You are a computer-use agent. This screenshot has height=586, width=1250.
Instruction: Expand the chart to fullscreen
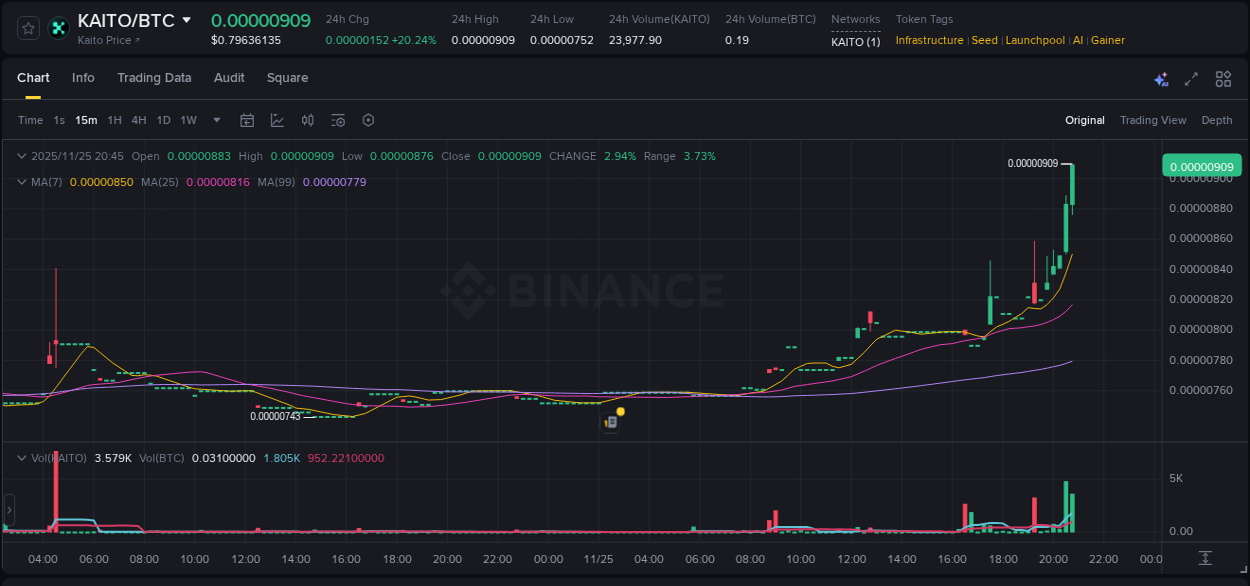click(1191, 78)
